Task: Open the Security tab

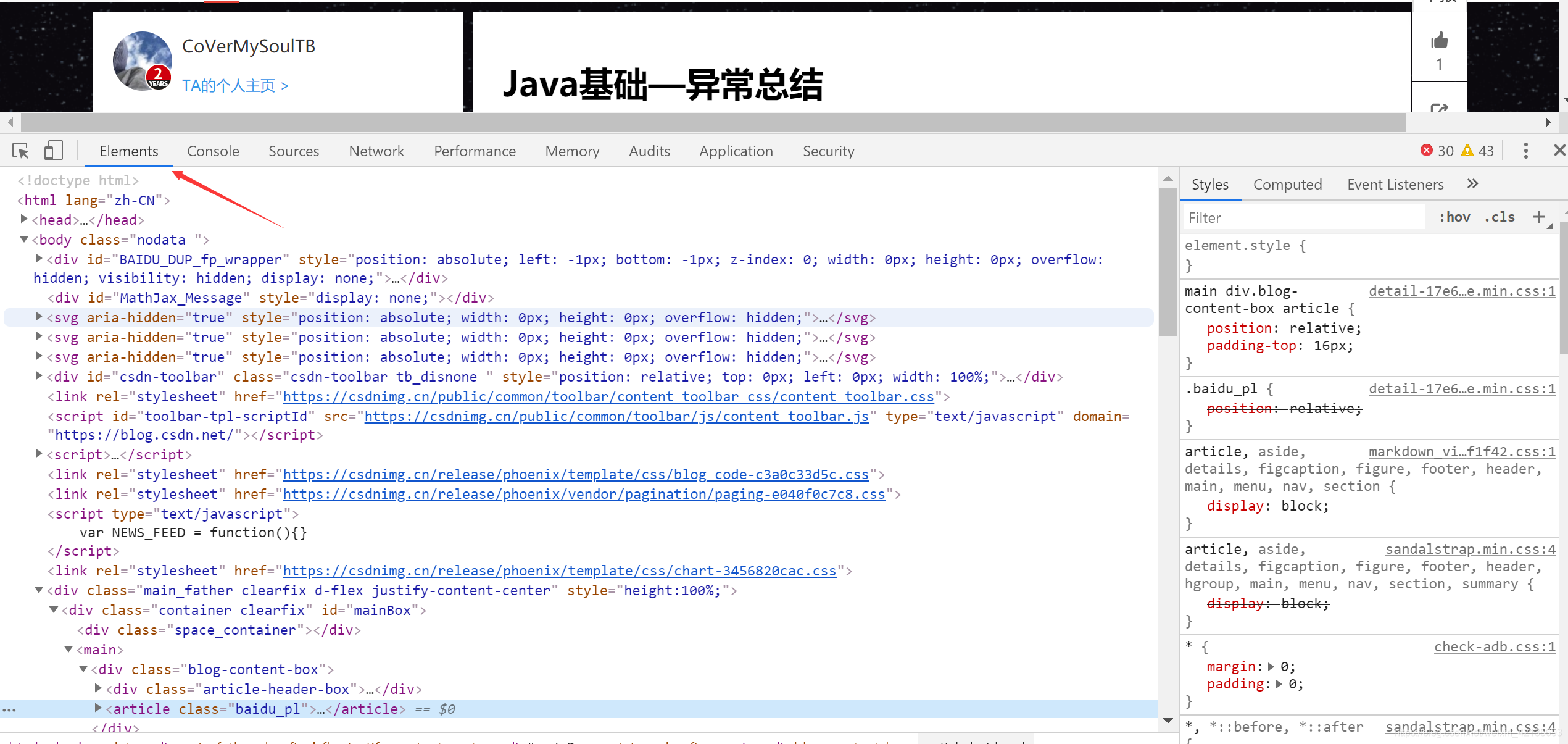Action: 828,151
